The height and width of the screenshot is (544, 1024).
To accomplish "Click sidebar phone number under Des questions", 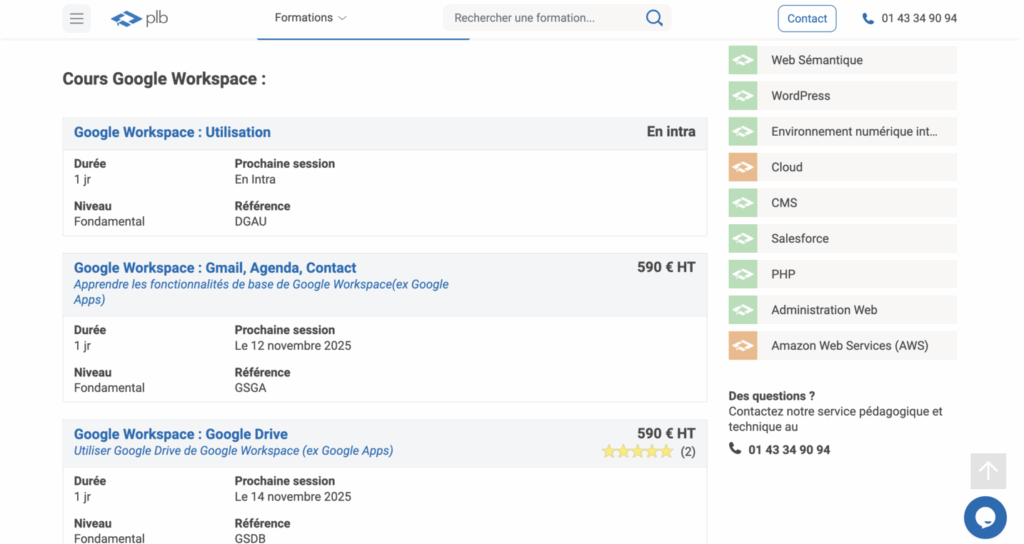I will click(x=789, y=450).
